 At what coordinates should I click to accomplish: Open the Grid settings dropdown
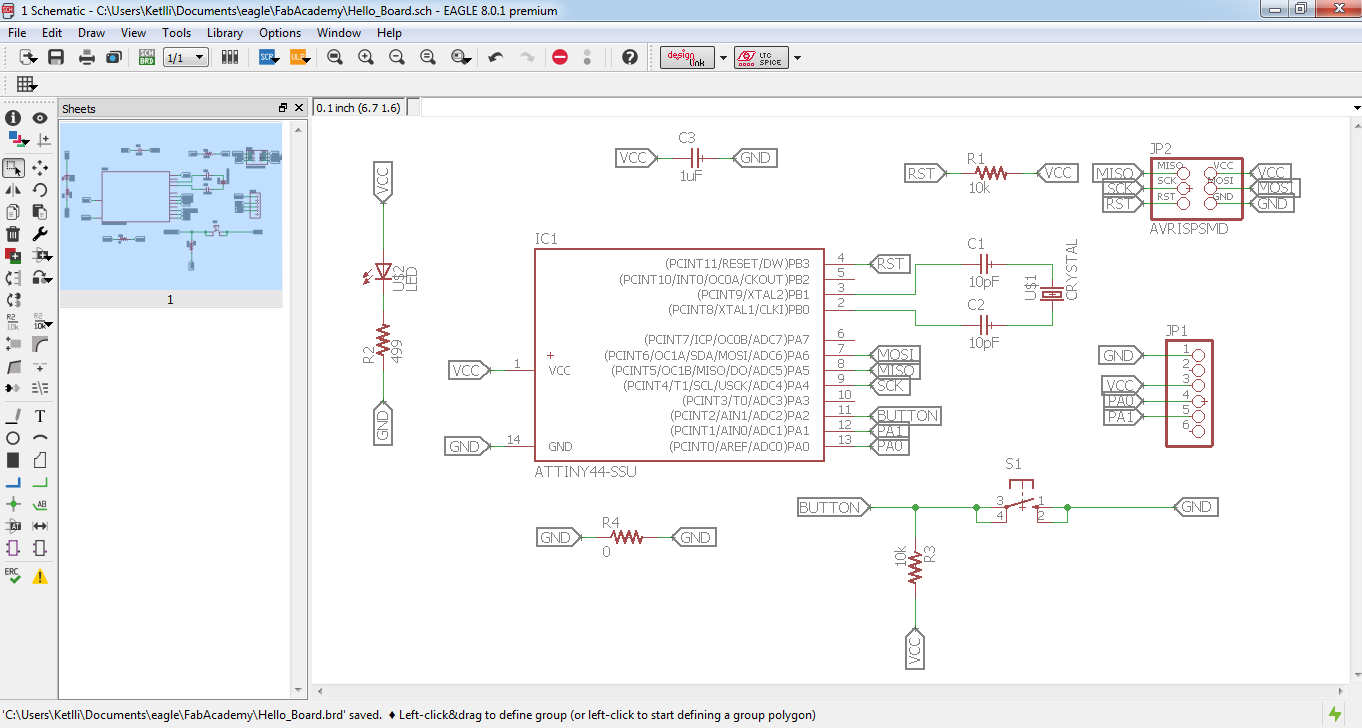26,84
